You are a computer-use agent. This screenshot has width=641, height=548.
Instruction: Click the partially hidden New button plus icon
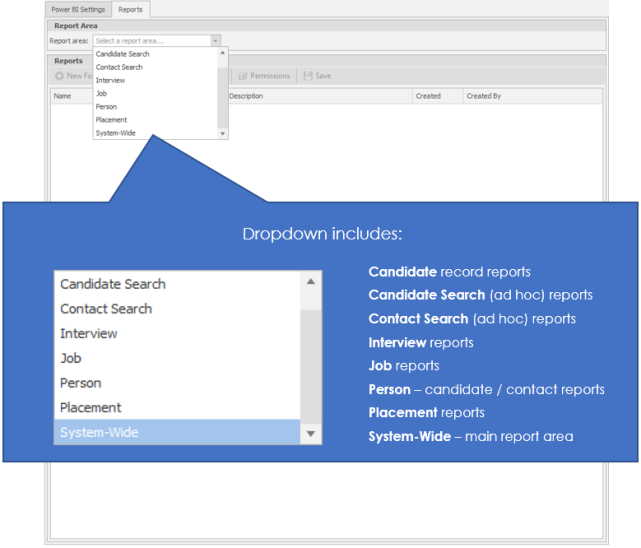pyautogui.click(x=60, y=76)
